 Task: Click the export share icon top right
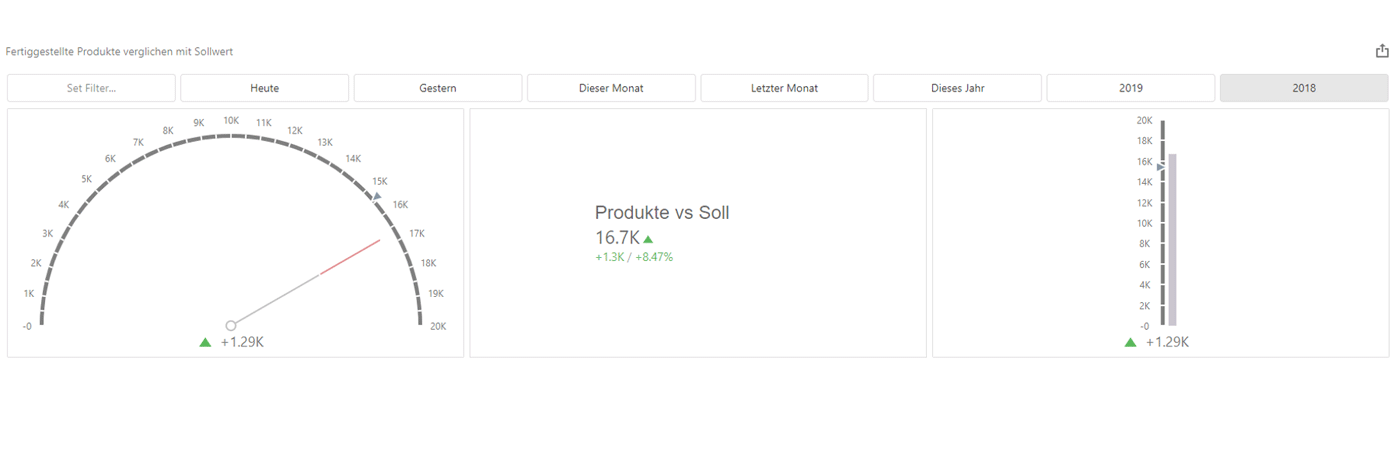coord(1382,51)
